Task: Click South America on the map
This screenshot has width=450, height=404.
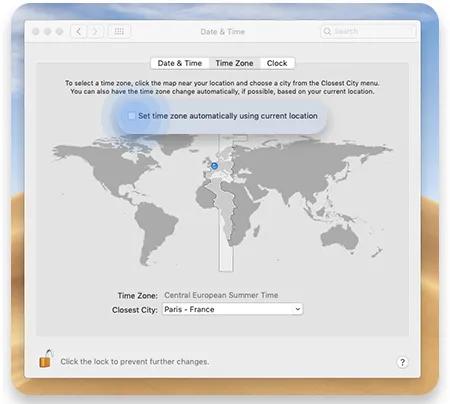Action: tap(156, 230)
